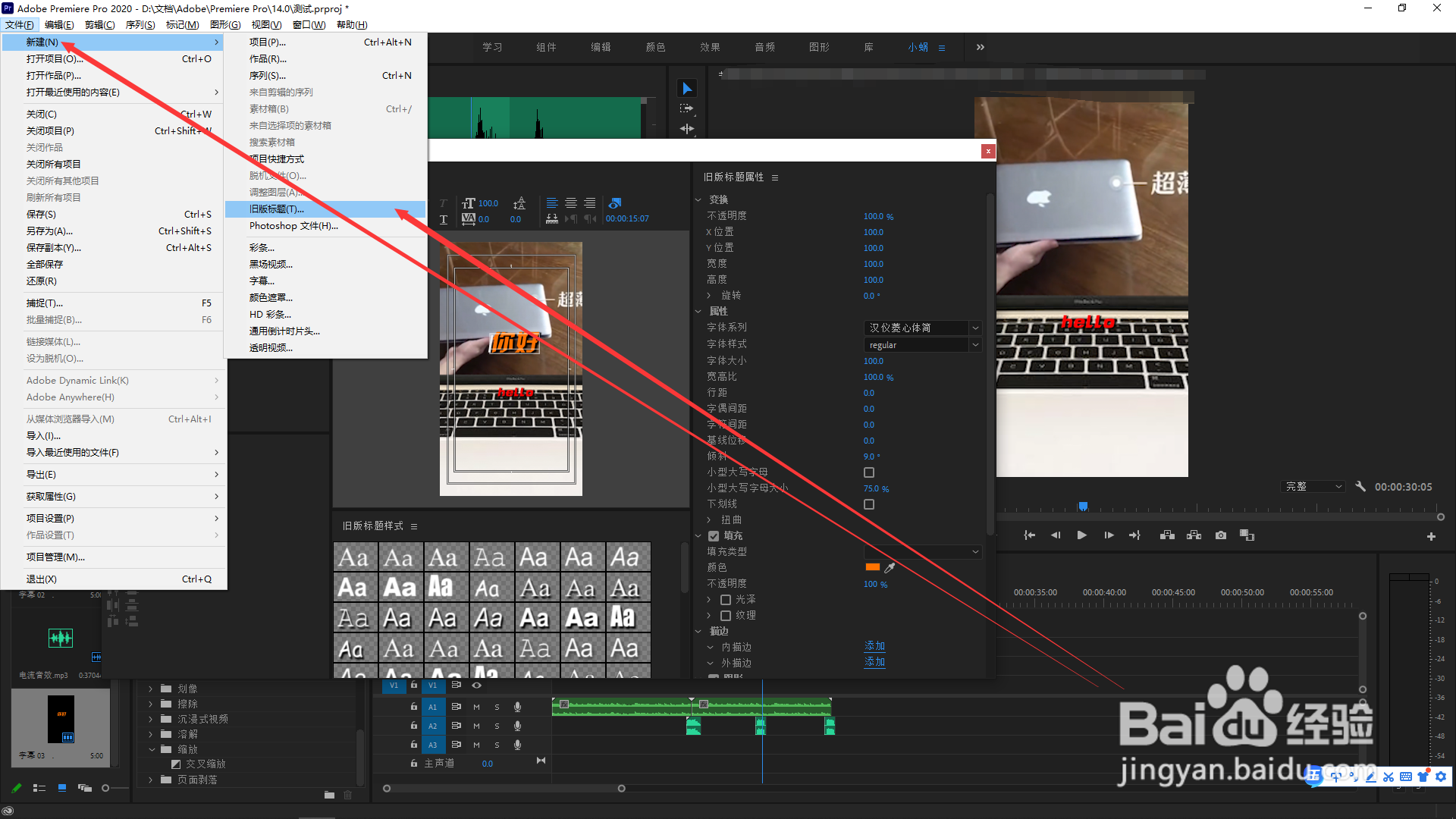Toggle sync lock on track A2
Viewport: 1456px width, 819px height.
(457, 726)
